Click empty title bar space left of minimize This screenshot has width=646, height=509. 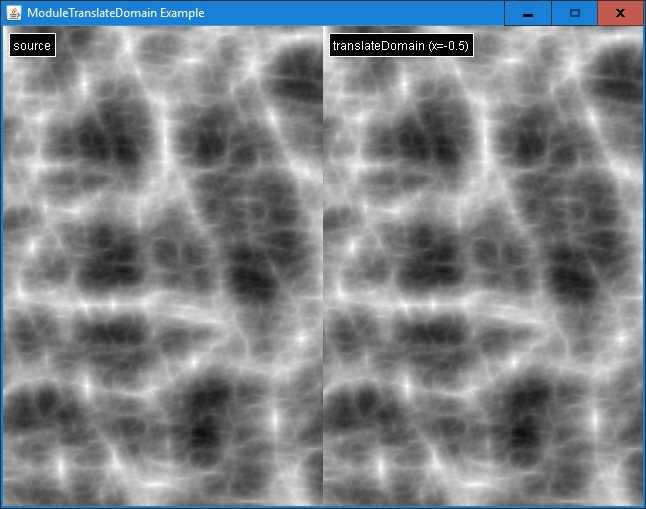400,13
